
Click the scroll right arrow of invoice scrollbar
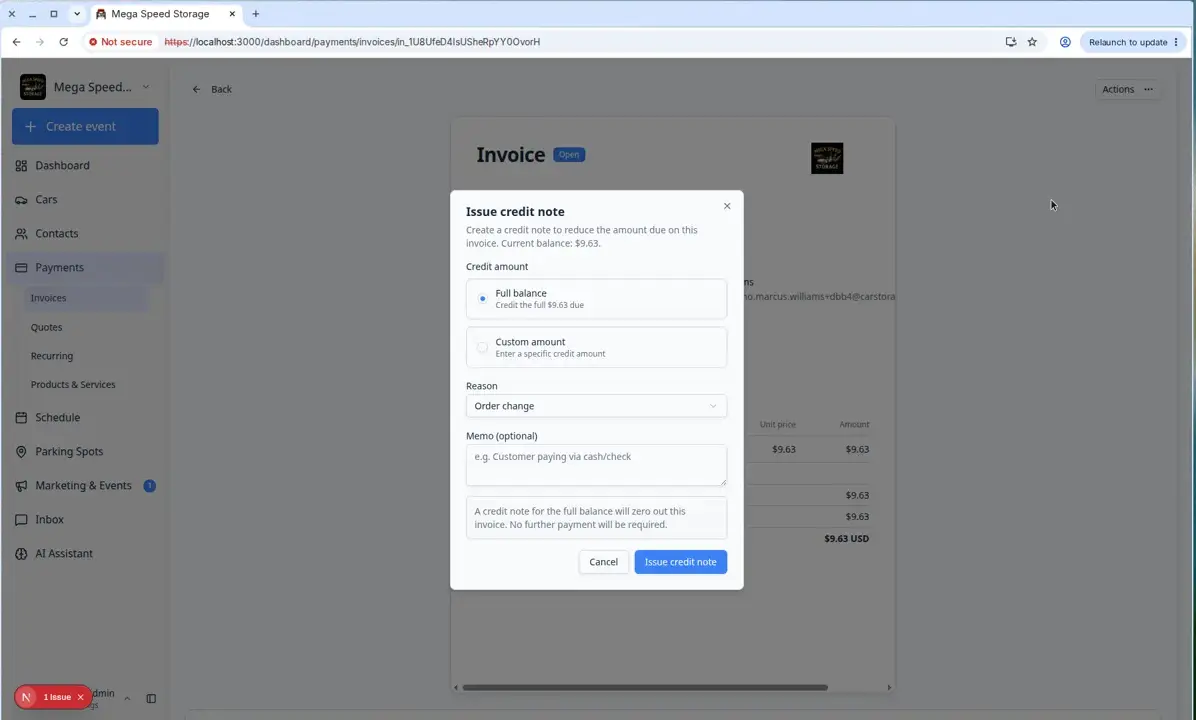point(889,687)
